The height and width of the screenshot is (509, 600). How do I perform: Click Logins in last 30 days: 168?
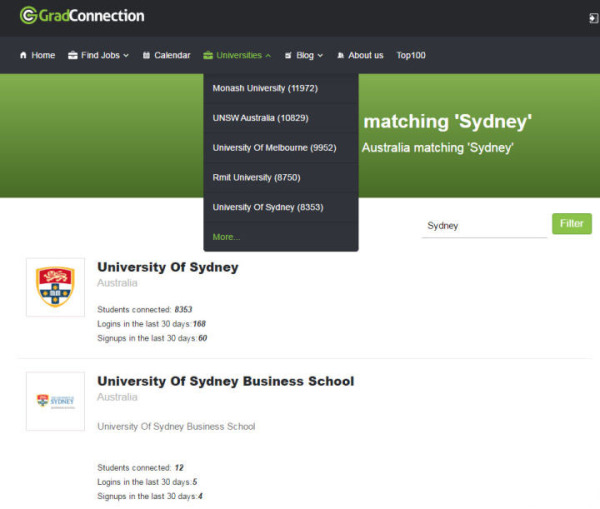[151, 324]
